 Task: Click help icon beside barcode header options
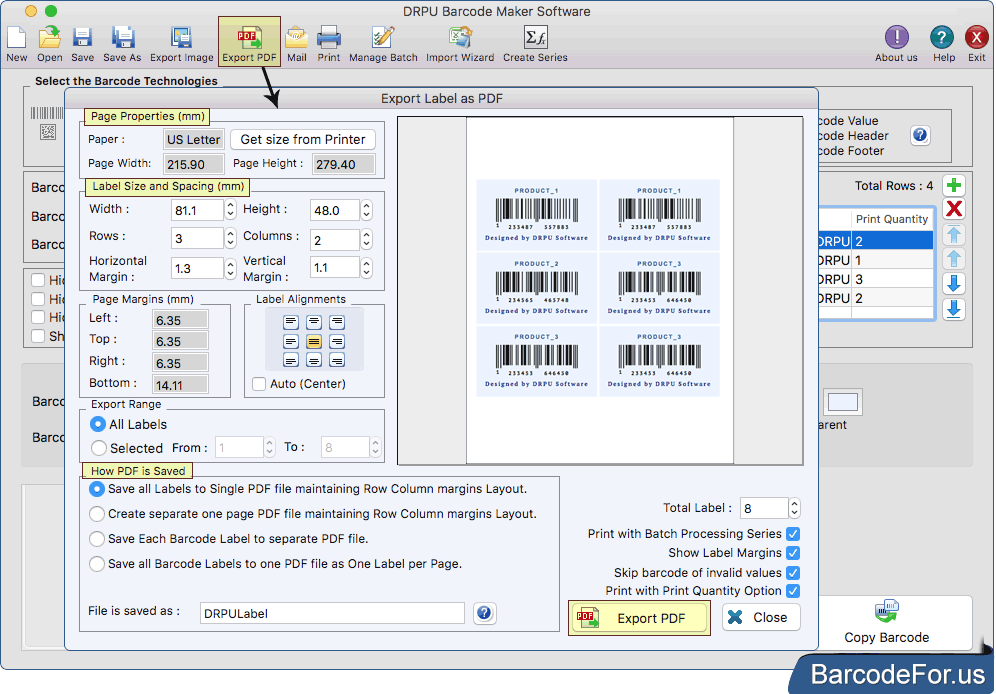(x=920, y=135)
